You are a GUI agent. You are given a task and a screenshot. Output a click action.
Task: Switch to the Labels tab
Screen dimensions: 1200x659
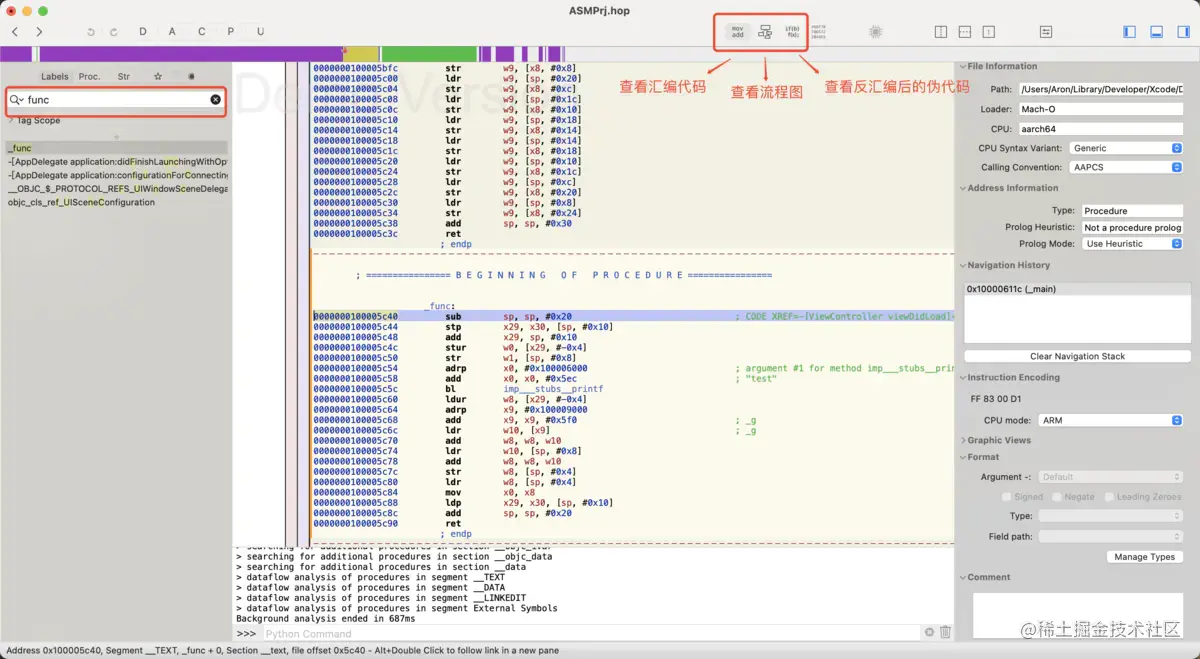point(54,76)
